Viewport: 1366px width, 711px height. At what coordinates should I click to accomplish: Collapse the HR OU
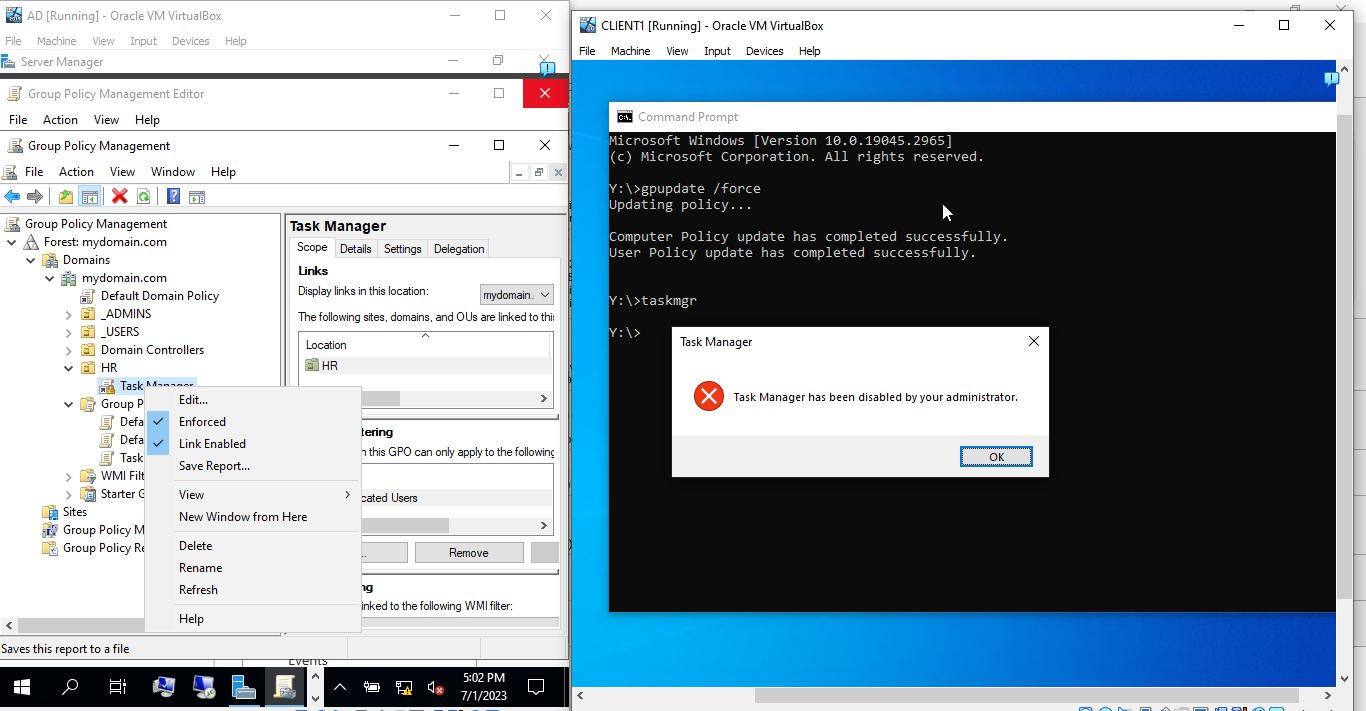pyautogui.click(x=69, y=368)
